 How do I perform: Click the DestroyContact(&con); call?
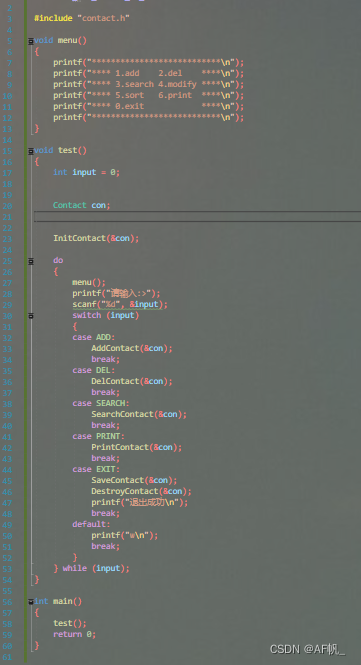coord(141,492)
